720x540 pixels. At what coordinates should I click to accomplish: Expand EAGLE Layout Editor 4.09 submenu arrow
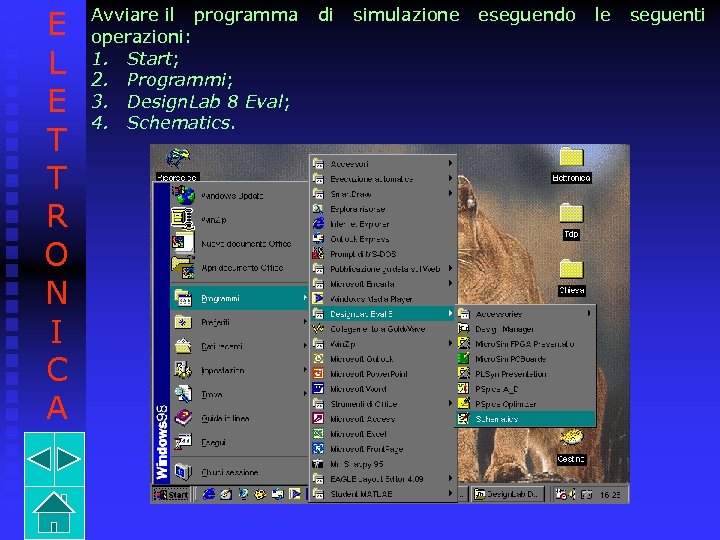pos(450,478)
